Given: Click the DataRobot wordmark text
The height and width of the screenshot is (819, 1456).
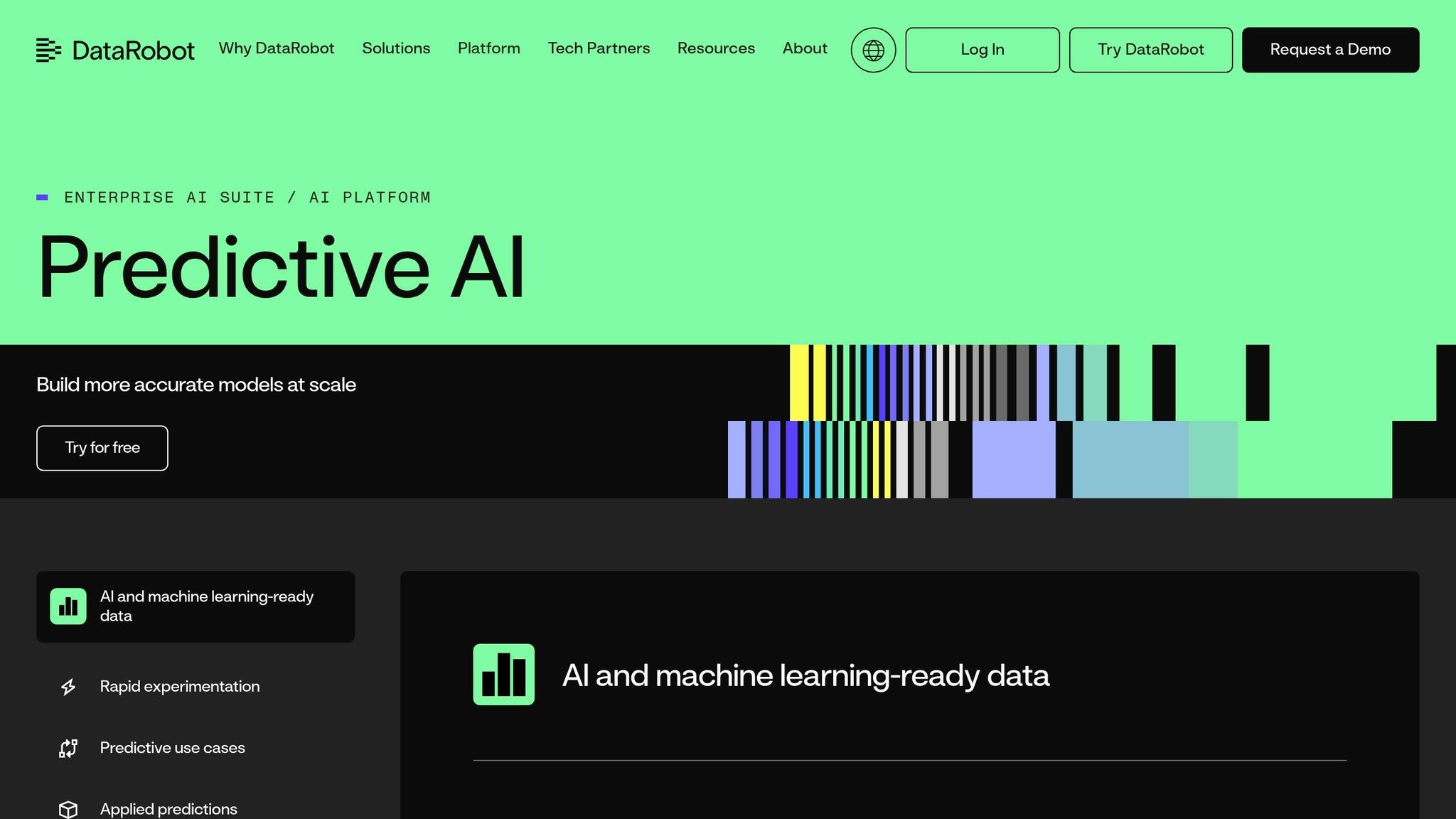Looking at the screenshot, I should point(134,50).
